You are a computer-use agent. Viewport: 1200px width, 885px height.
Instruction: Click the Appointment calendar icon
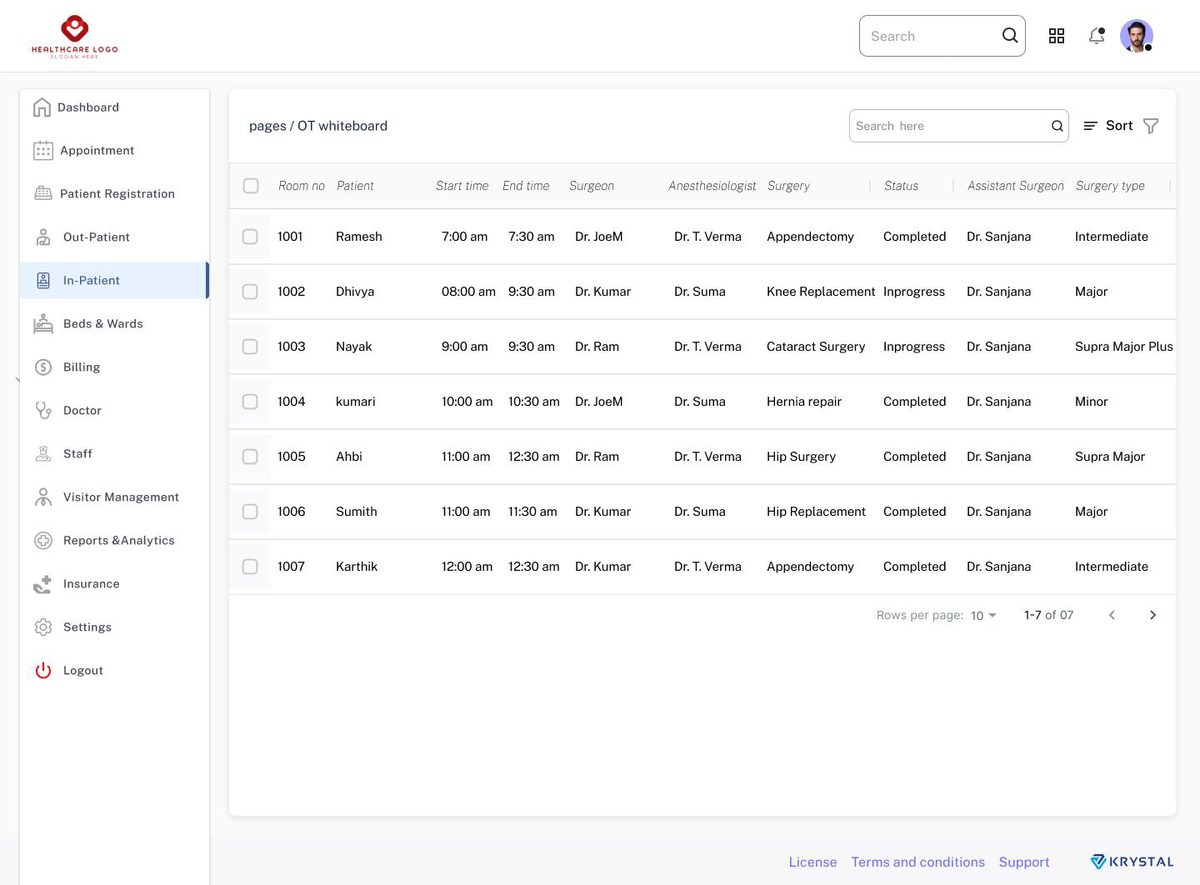pyautogui.click(x=43, y=150)
